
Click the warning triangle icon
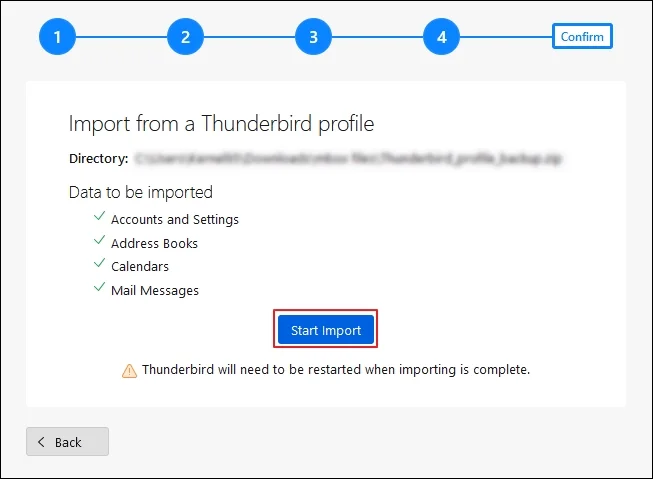tap(129, 371)
